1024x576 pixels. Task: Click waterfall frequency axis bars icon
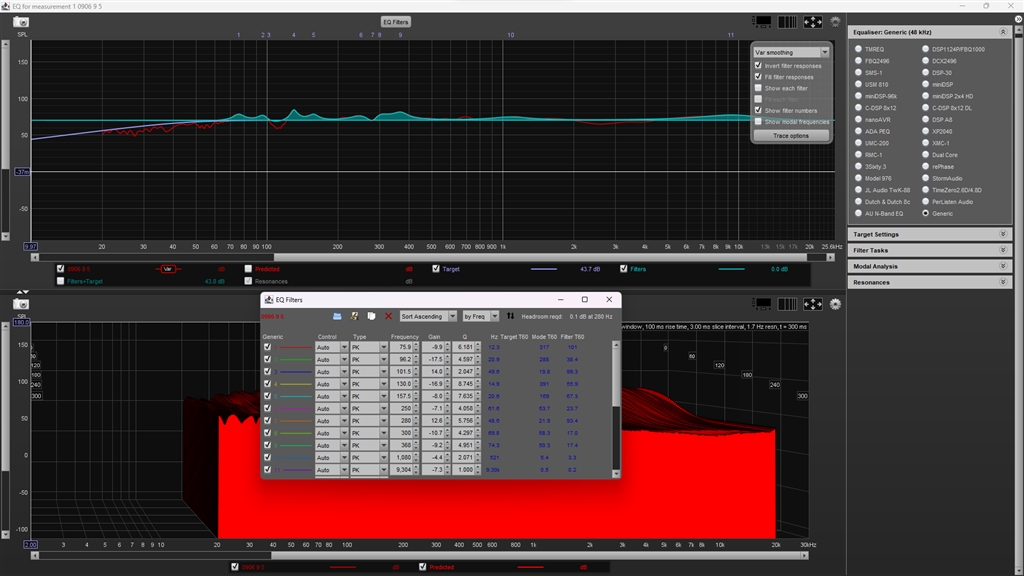[x=787, y=304]
